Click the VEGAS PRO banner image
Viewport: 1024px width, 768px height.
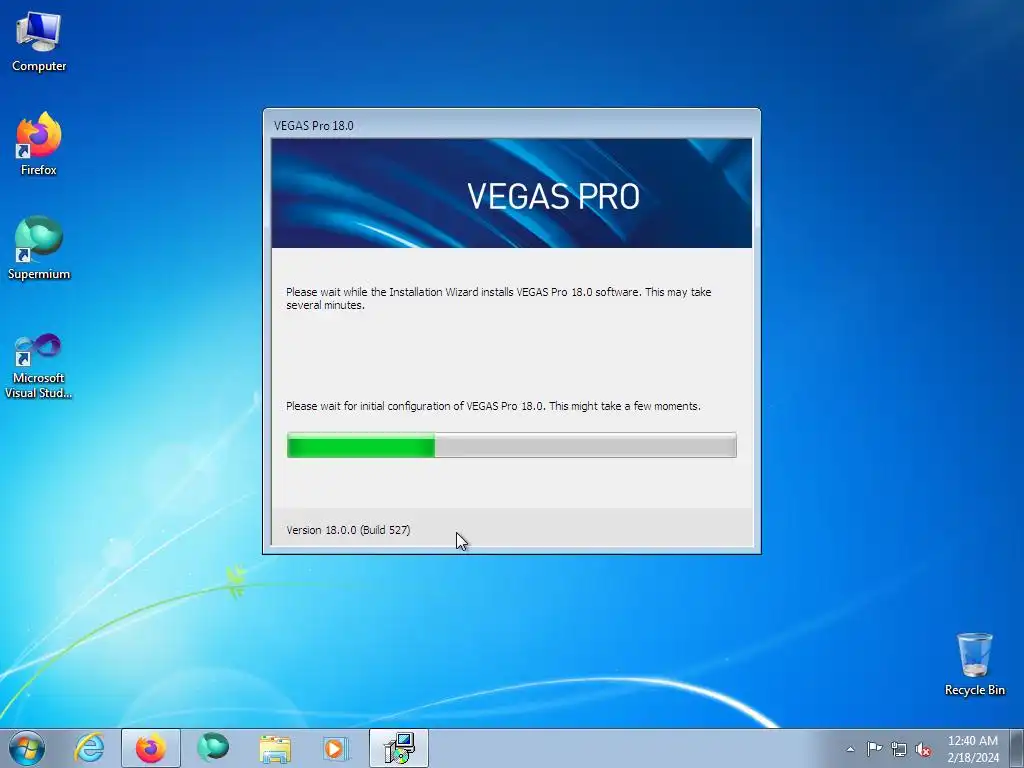511,193
